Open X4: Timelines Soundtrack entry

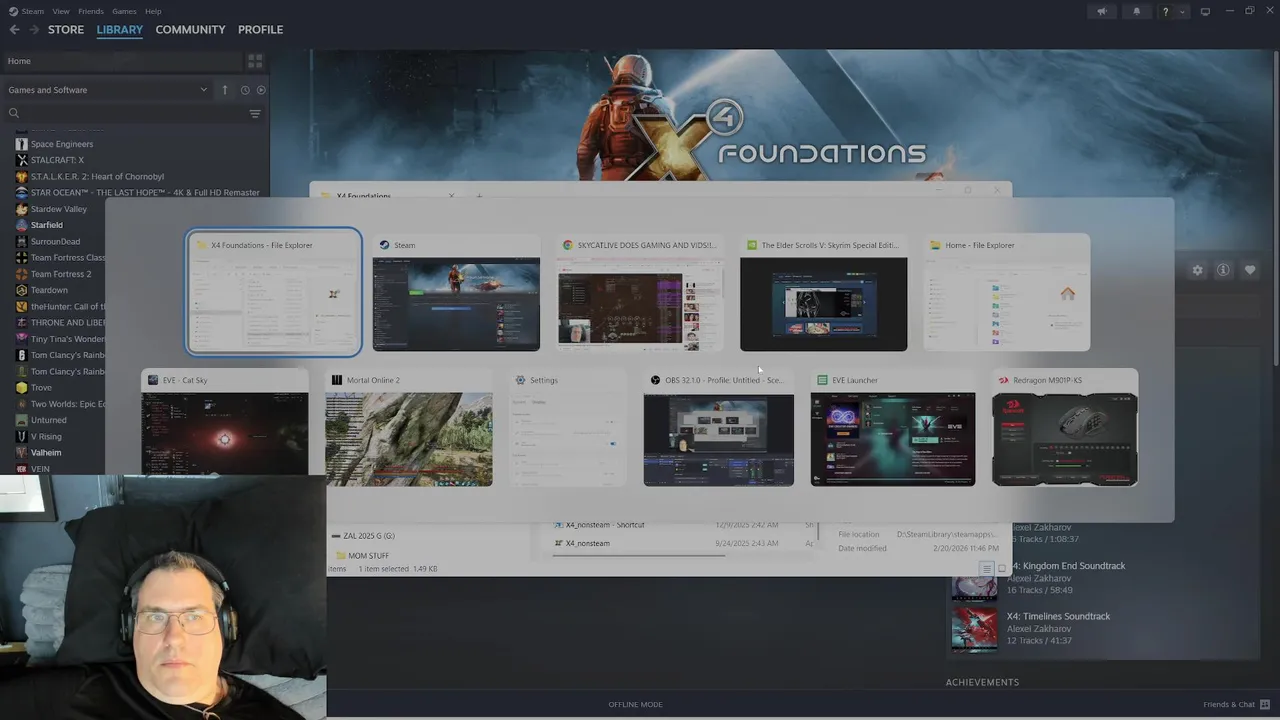[1058, 616]
